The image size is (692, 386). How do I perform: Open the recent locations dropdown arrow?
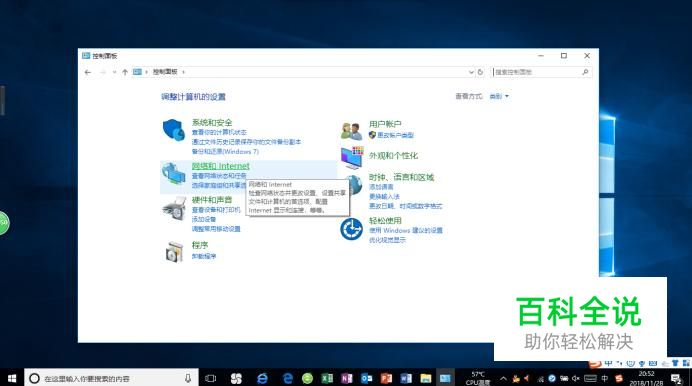pyautogui.click(x=114, y=72)
